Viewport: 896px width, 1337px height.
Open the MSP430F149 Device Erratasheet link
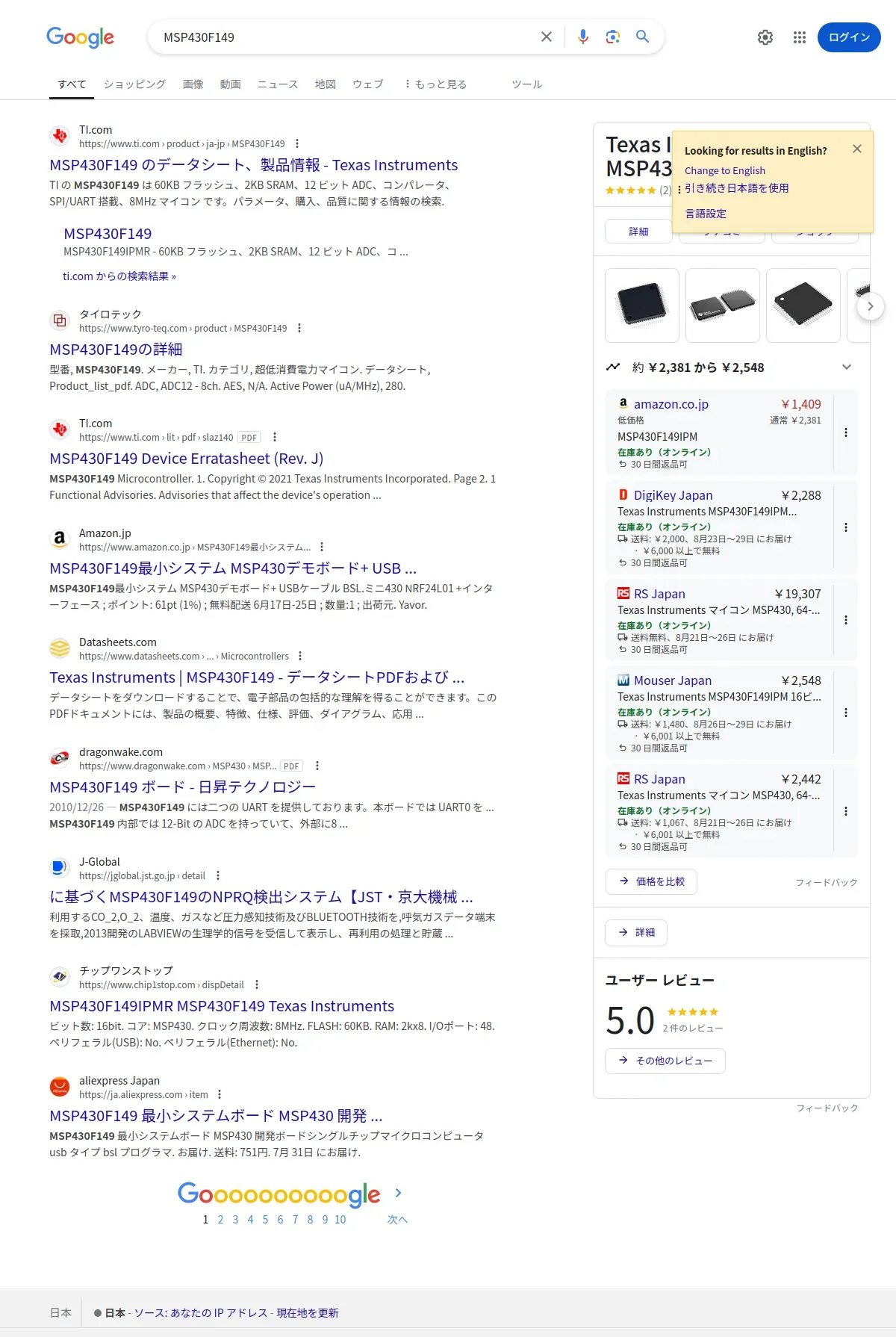pyautogui.click(x=187, y=459)
